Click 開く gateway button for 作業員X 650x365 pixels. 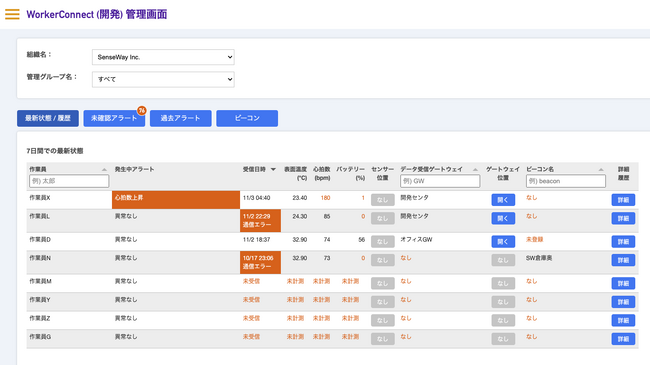click(x=503, y=200)
